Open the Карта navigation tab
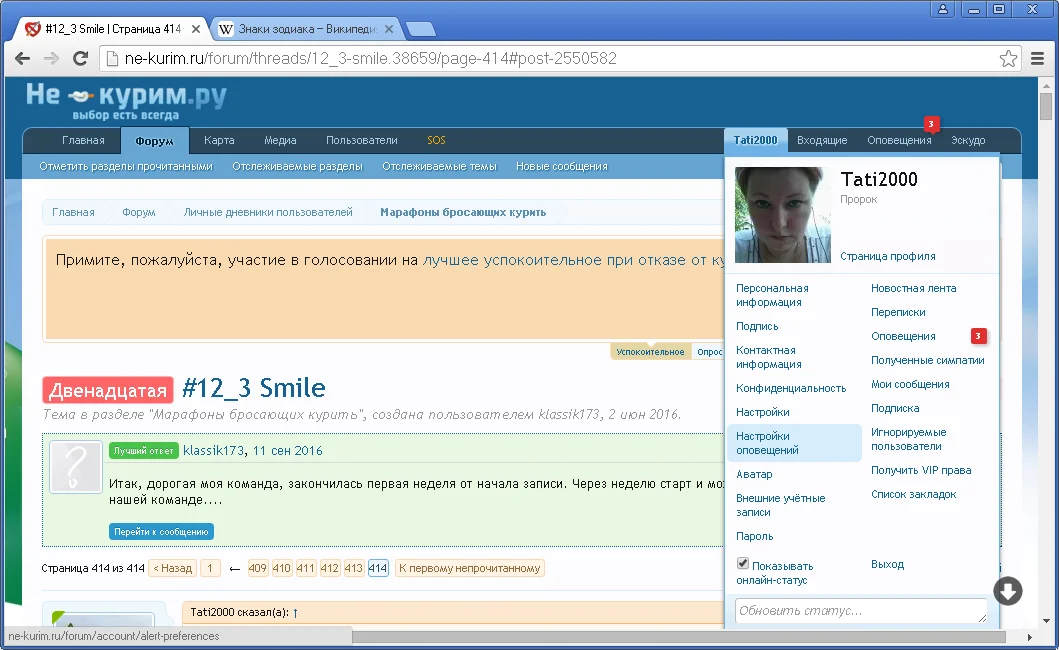This screenshot has height=650, width=1059. click(x=219, y=140)
